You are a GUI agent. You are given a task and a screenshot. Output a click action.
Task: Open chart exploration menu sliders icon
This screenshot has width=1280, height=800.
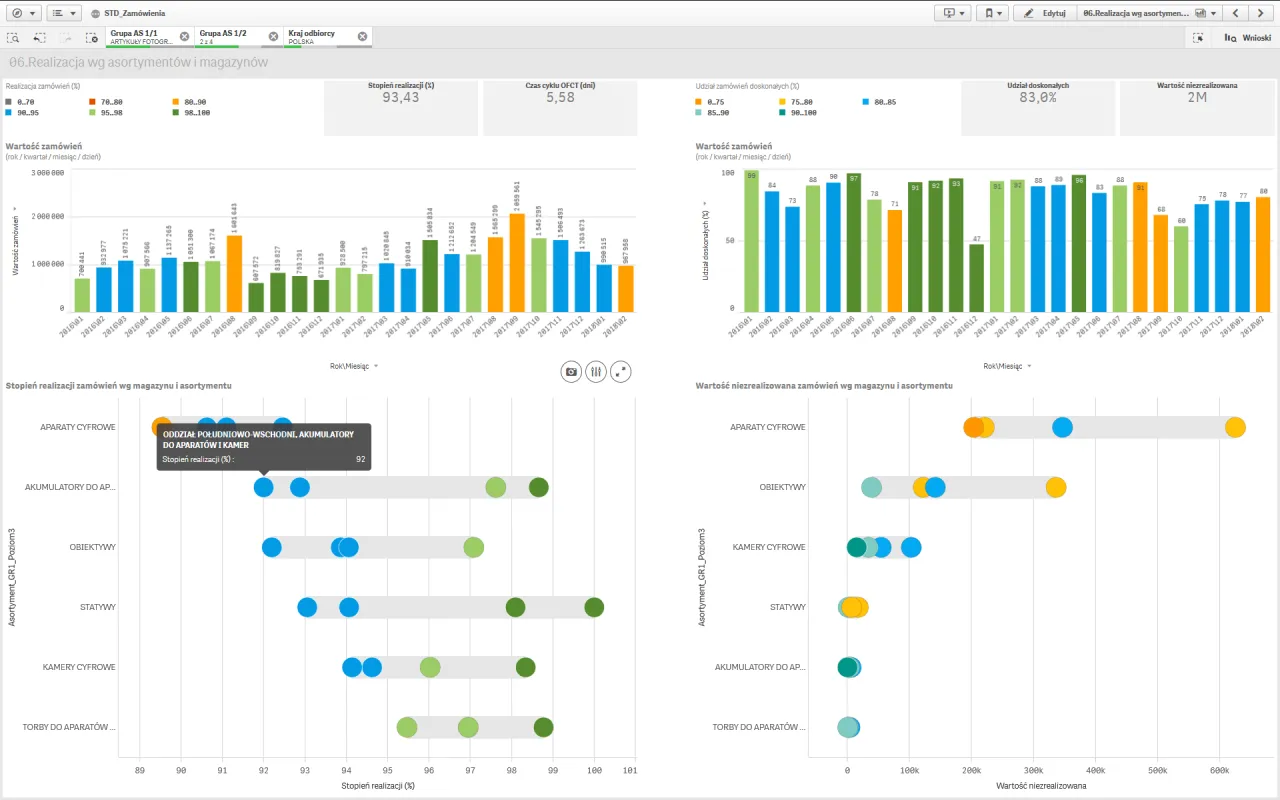(596, 371)
